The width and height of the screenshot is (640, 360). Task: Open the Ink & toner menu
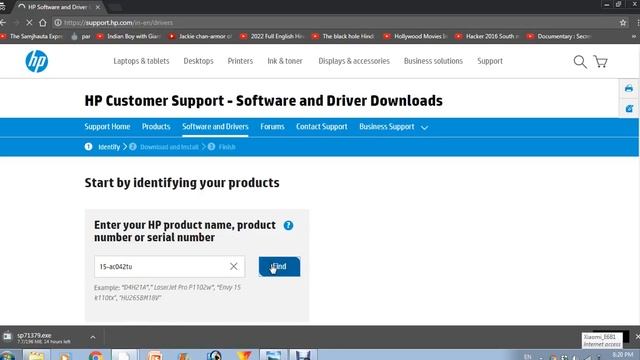click(285, 61)
